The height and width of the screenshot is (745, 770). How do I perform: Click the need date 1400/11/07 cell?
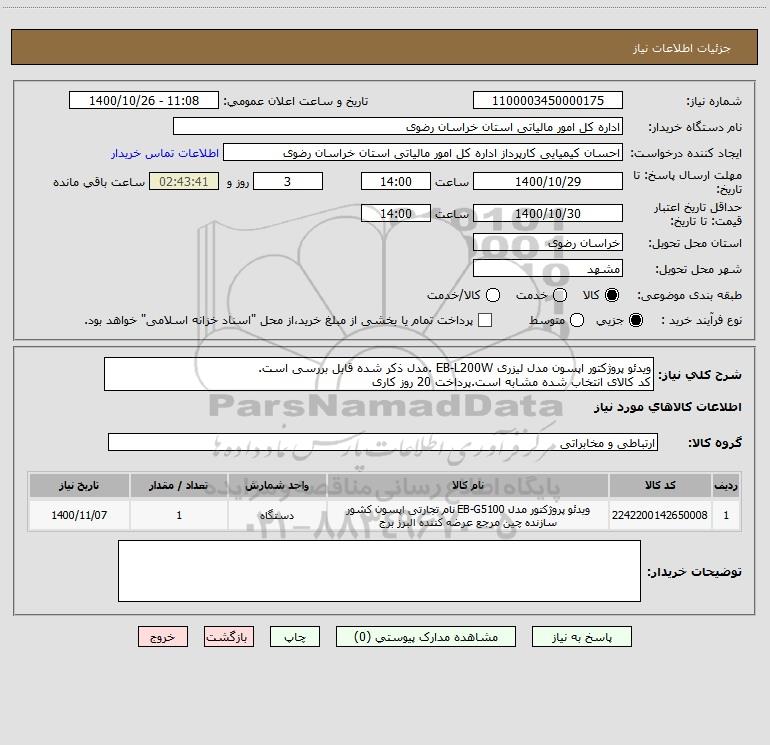[x=79, y=515]
